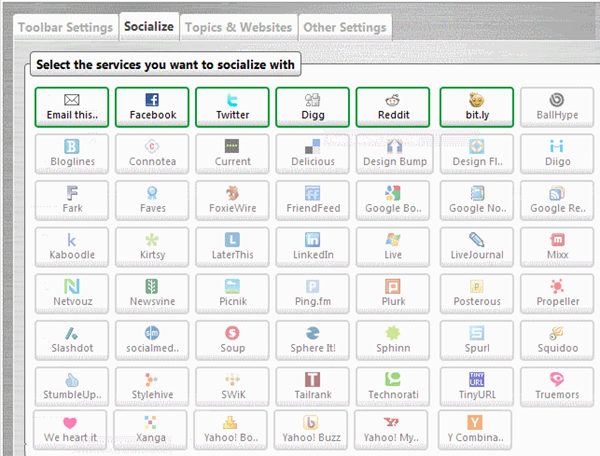The image size is (600, 456).
Task: Select the Live windows icon
Action: [393, 240]
